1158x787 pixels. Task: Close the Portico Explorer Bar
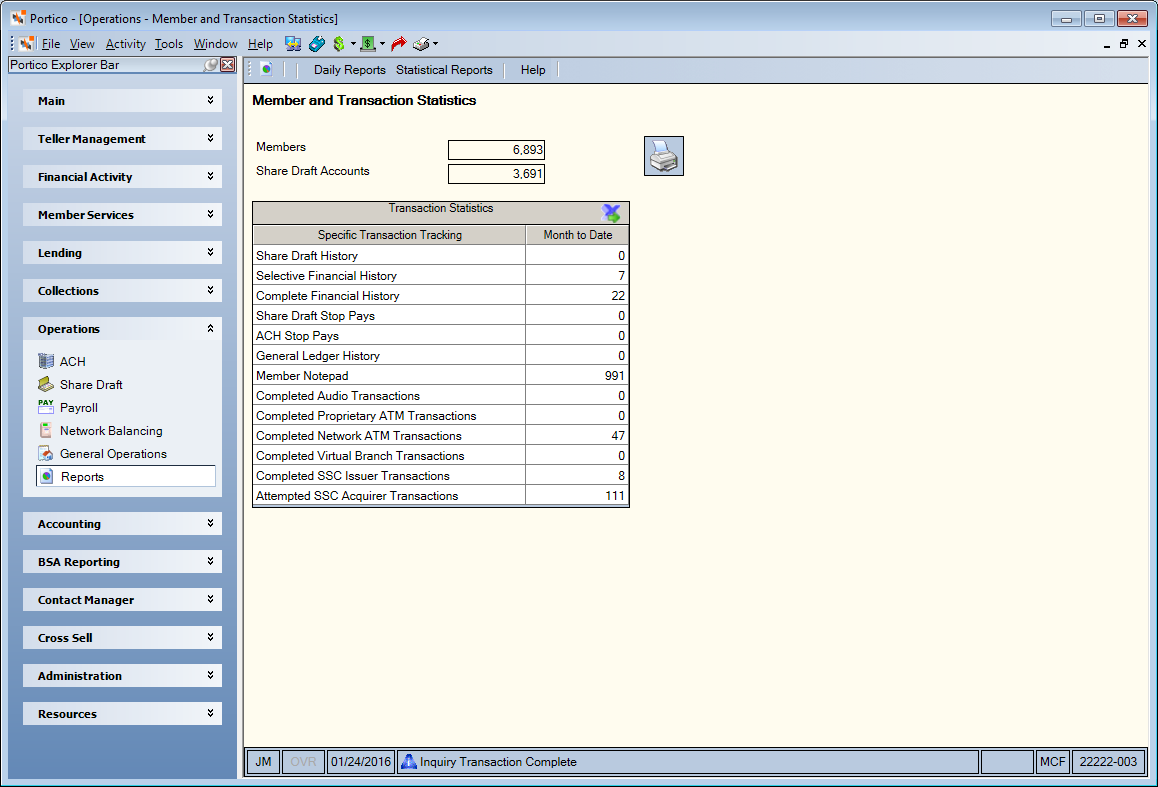pos(228,65)
